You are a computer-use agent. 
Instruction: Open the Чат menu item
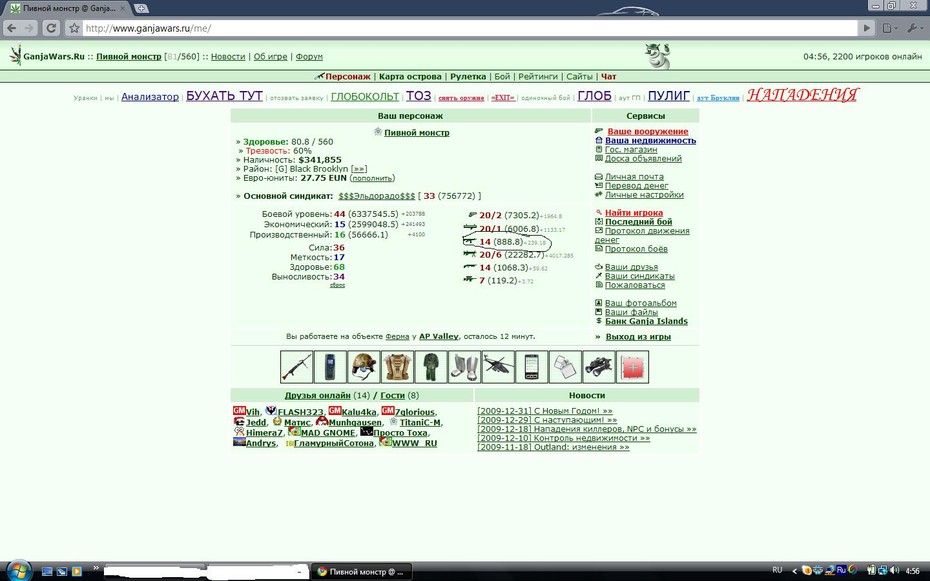tap(609, 76)
